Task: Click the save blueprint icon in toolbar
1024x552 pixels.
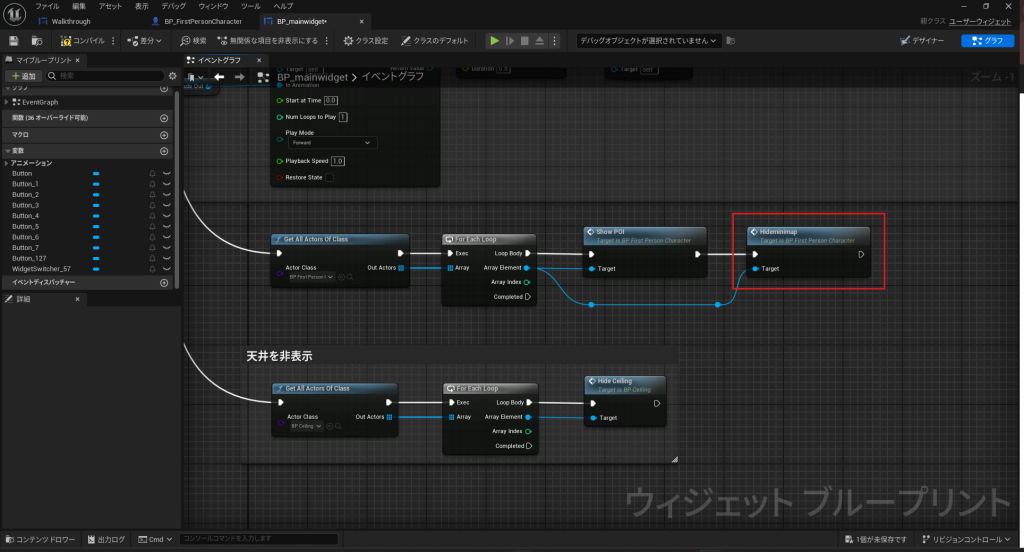Action: click(x=14, y=41)
